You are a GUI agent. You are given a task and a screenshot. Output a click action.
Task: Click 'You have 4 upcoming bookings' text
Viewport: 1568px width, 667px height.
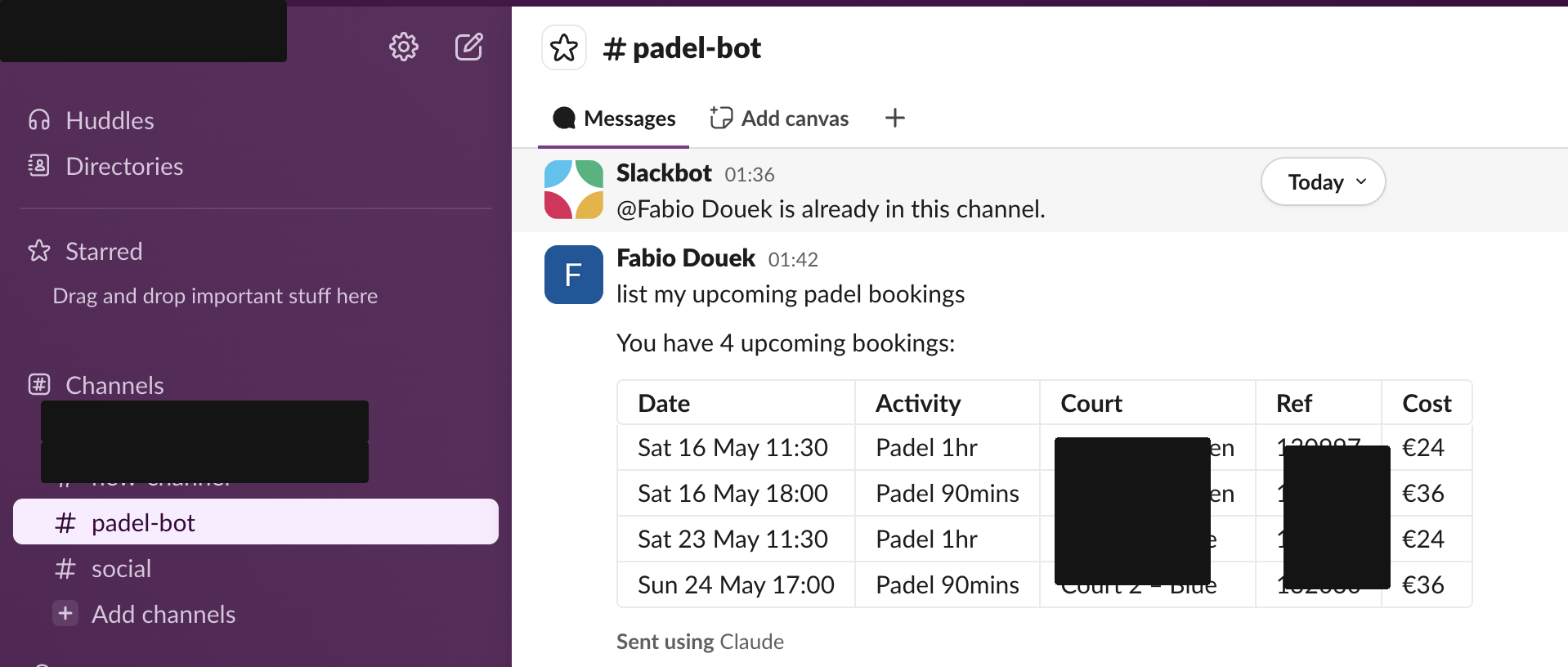tap(786, 342)
